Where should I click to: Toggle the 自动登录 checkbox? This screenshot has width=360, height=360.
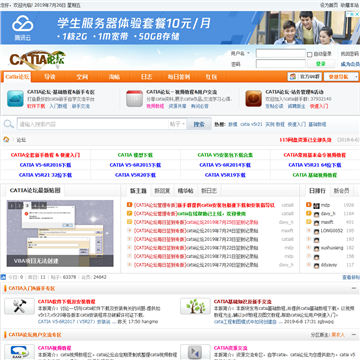310,54
